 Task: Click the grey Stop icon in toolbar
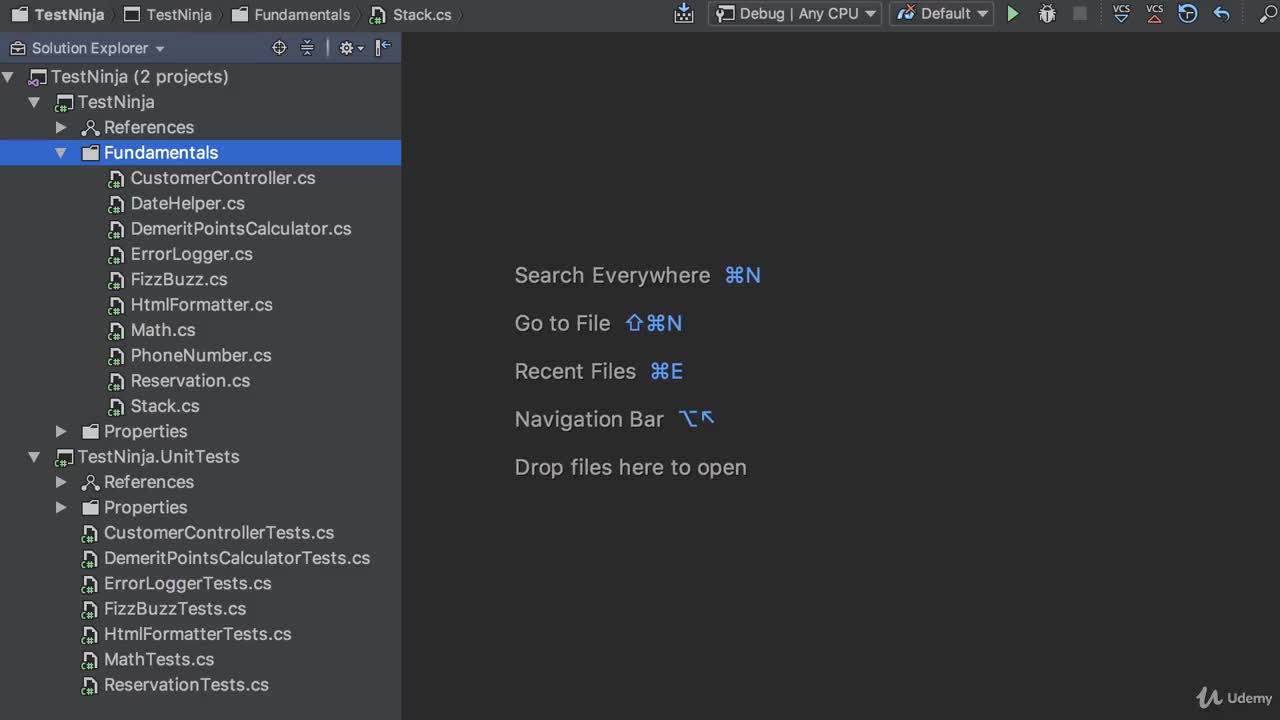point(1080,14)
